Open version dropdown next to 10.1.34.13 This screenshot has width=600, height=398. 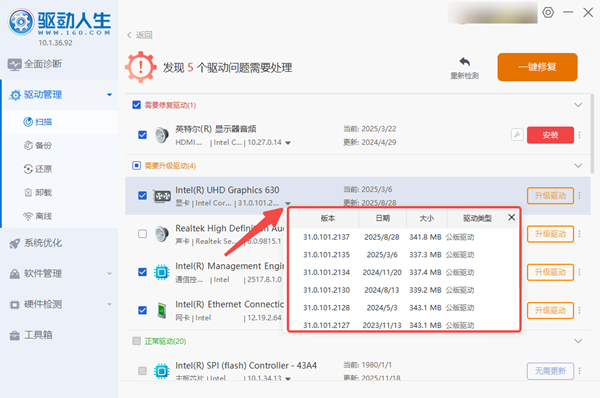(288, 378)
